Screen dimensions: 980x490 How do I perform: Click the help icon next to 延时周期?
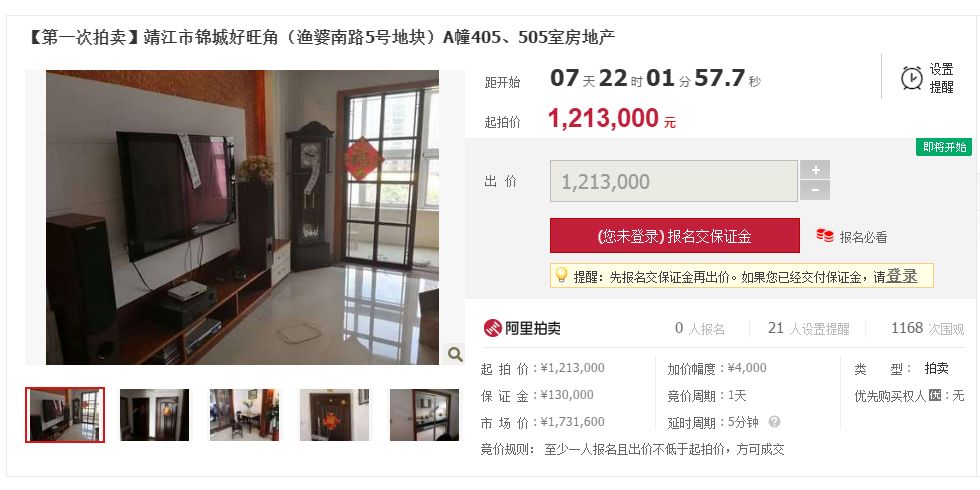tap(774, 422)
